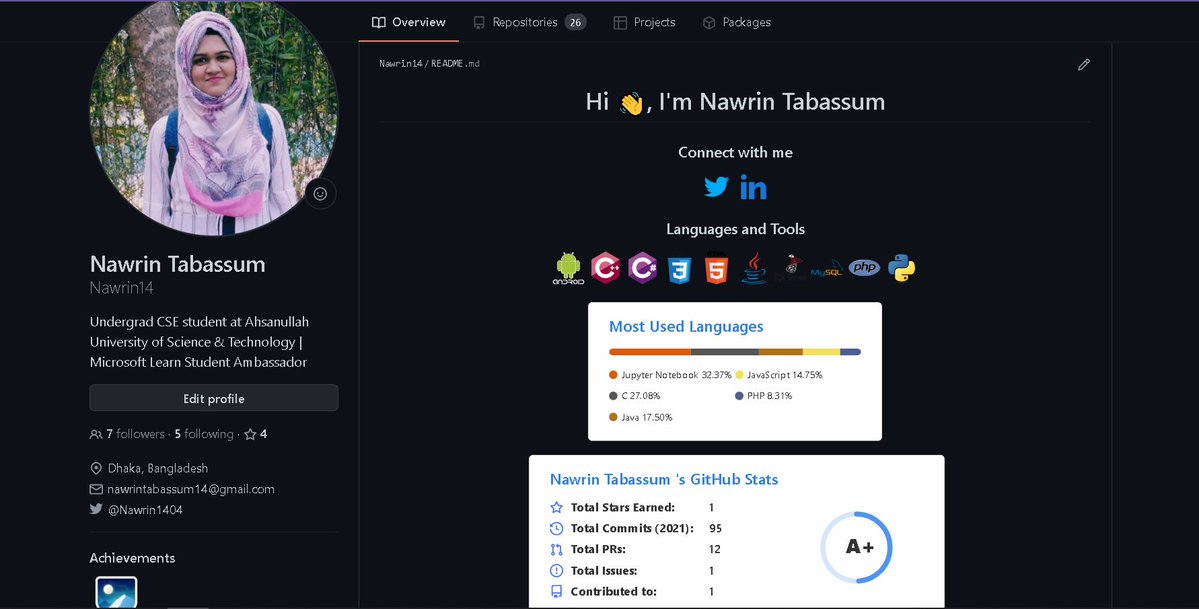
Task: Click the PHP logo icon
Action: (x=864, y=267)
